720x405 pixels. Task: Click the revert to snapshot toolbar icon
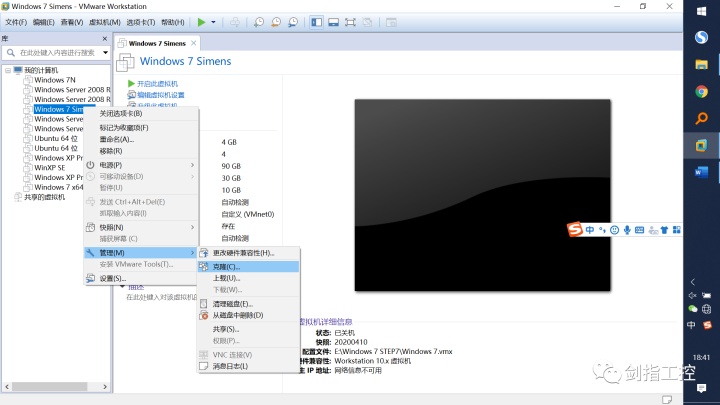pyautogui.click(x=276, y=22)
